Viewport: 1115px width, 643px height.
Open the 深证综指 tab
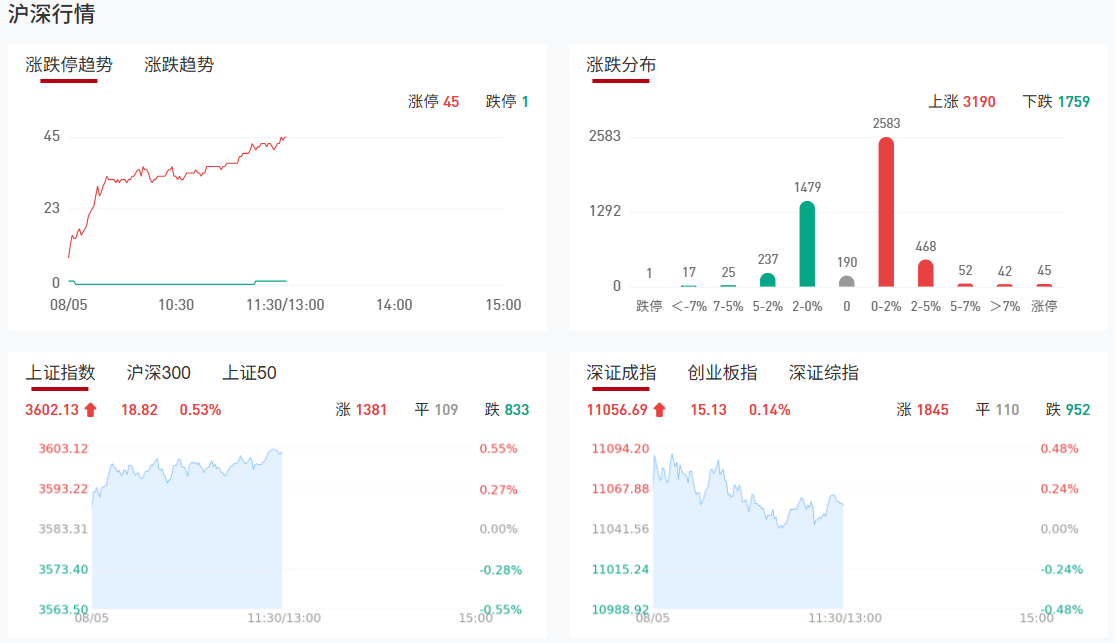(823, 373)
